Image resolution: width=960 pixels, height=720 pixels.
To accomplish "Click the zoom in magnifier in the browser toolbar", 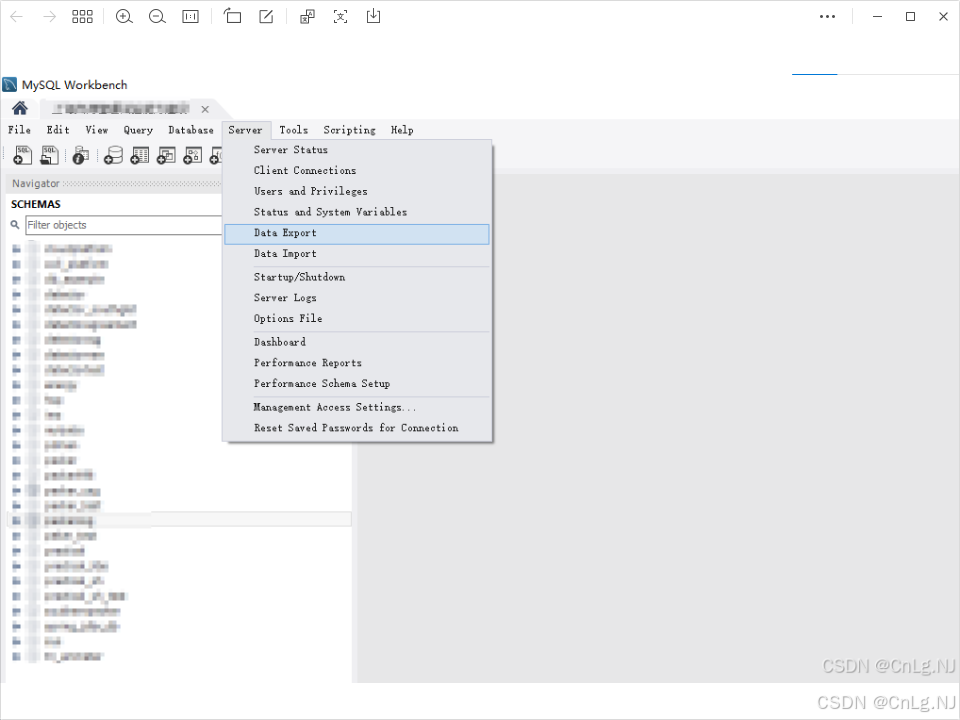I will 124,16.
